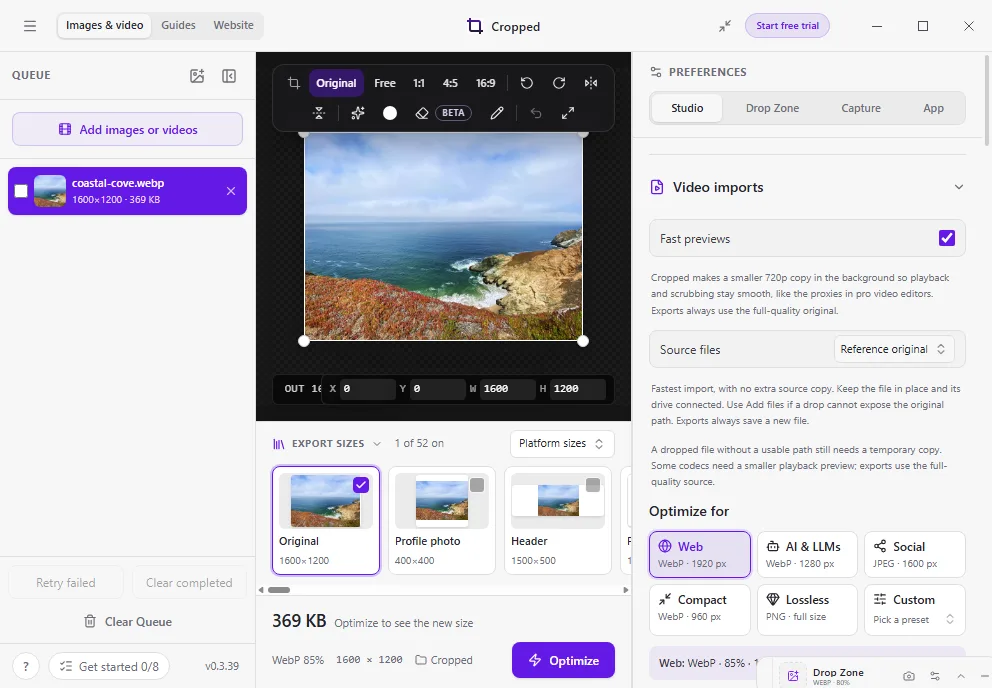
Task: Expand the preview to fullscreen
Action: [568, 113]
